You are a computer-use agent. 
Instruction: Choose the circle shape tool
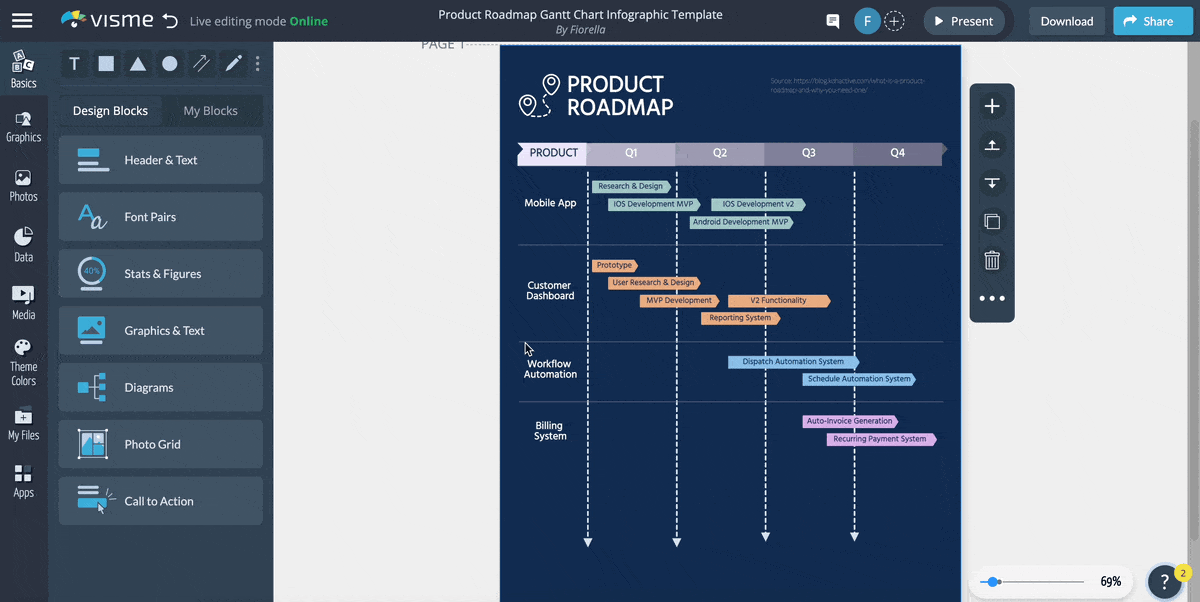coord(170,64)
